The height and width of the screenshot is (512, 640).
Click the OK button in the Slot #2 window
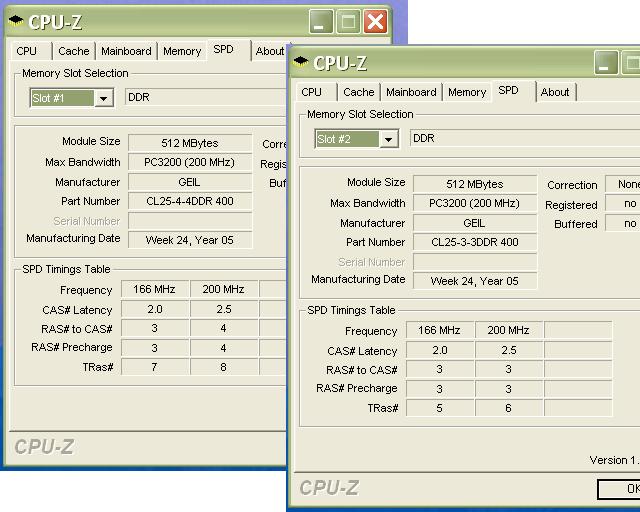coord(619,489)
